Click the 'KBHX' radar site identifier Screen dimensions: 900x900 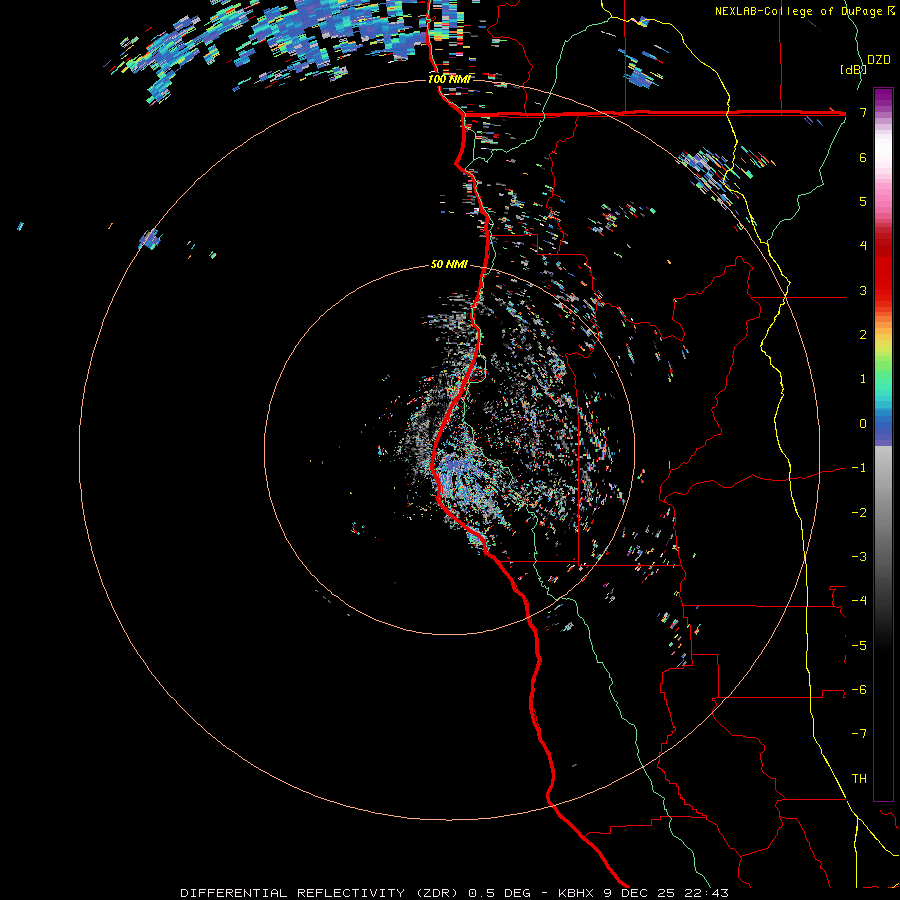click(x=576, y=893)
